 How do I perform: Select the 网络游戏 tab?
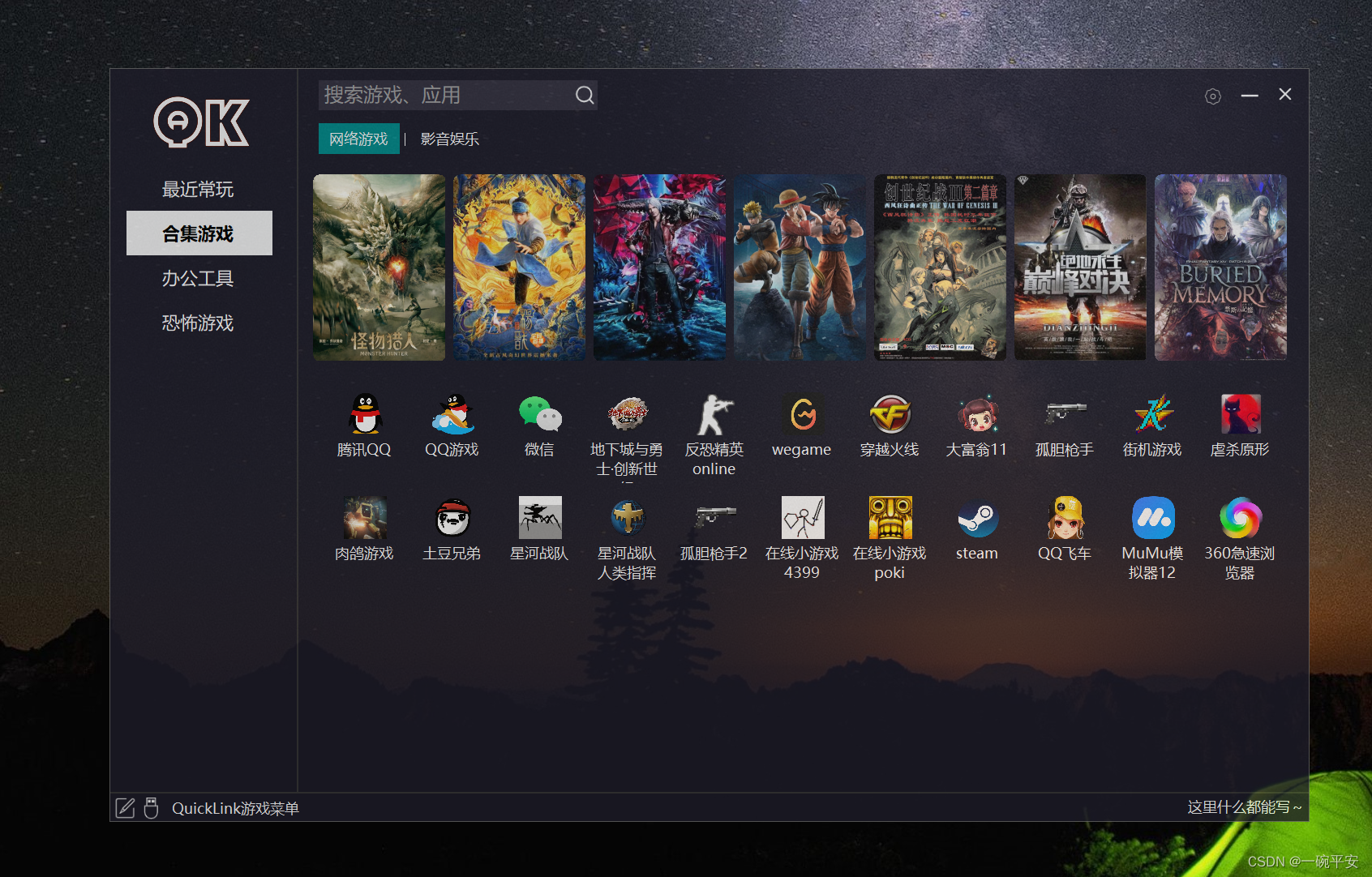(x=359, y=139)
